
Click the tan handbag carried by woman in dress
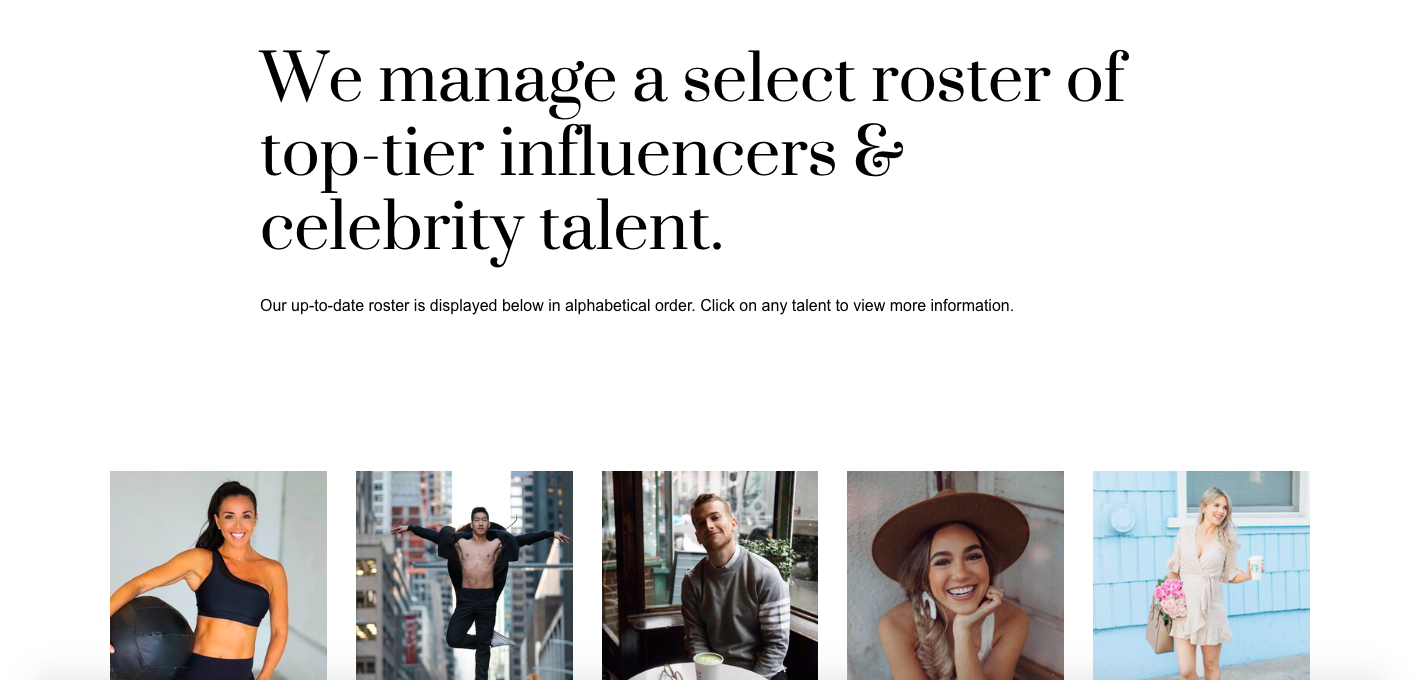pos(1160,633)
